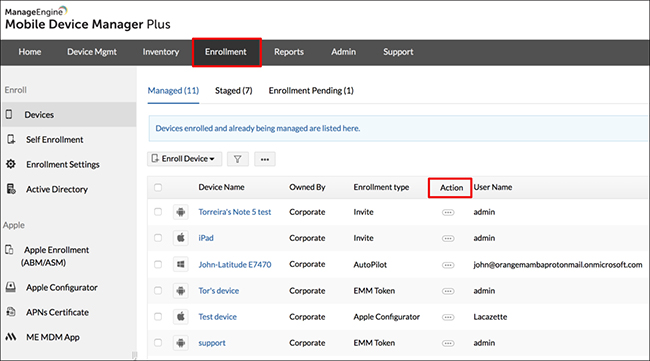Tick the checkbox for support device

tap(158, 343)
